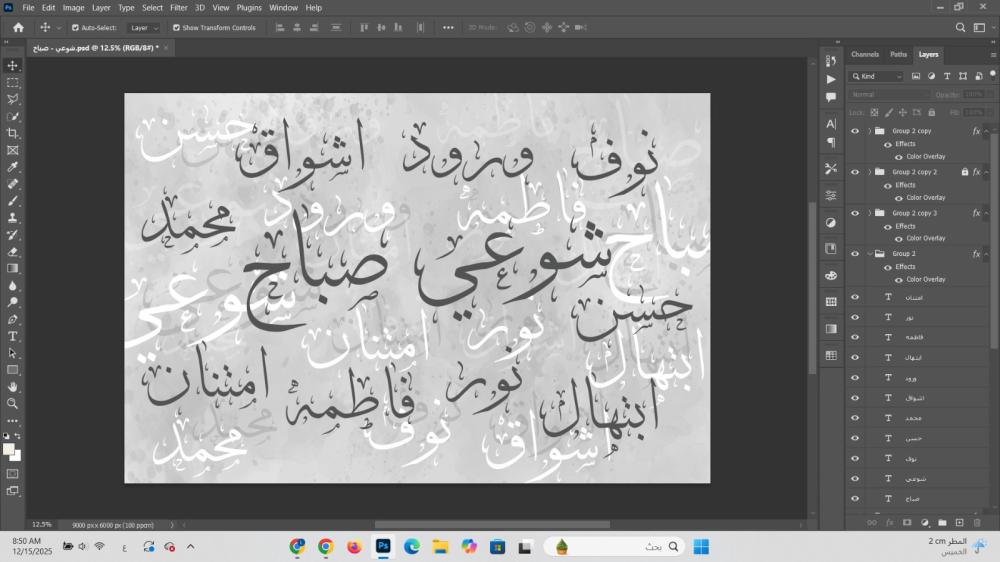This screenshot has height=562, width=1000.
Task: Click the zoom percentage field in status bar
Action: click(42, 524)
